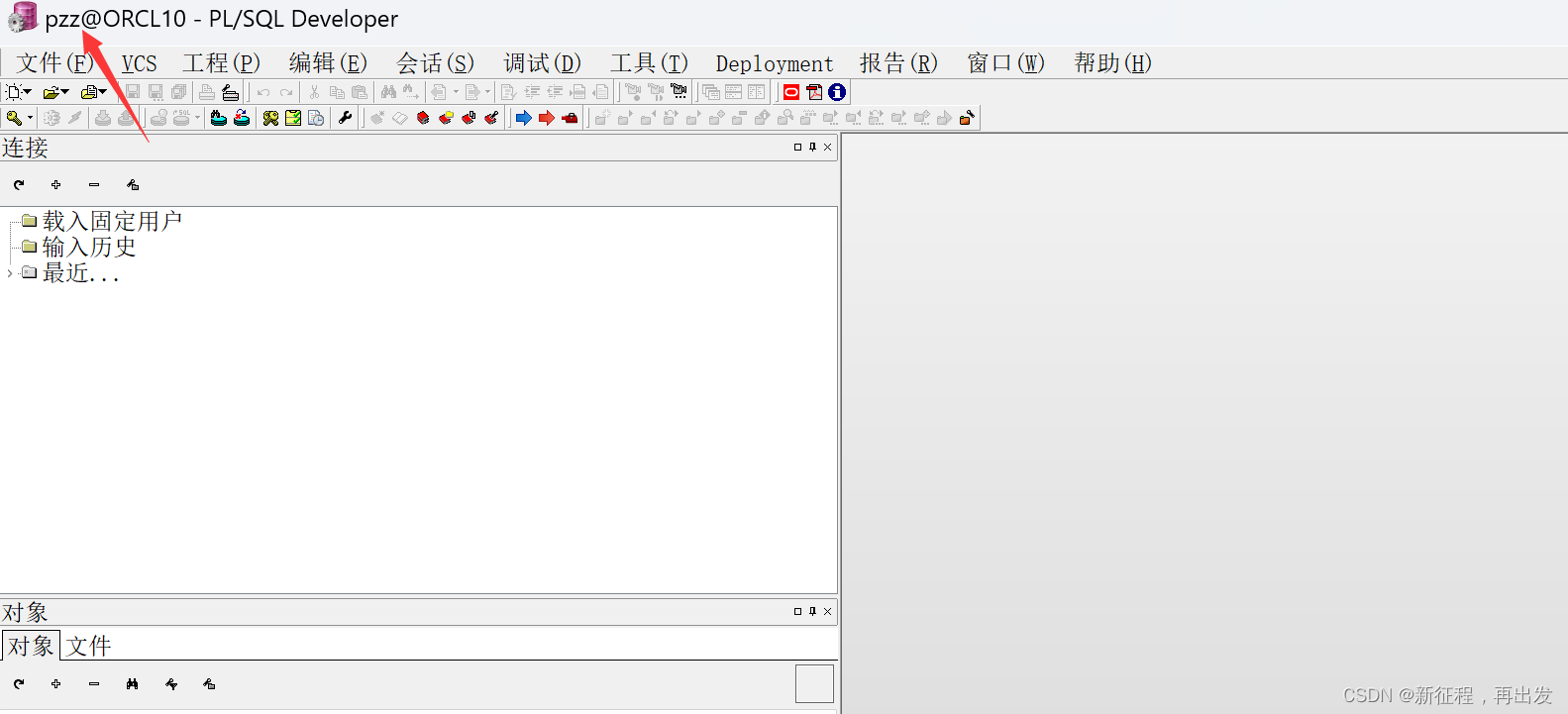
Task: Click the Cascade windows icon
Action: (710, 92)
